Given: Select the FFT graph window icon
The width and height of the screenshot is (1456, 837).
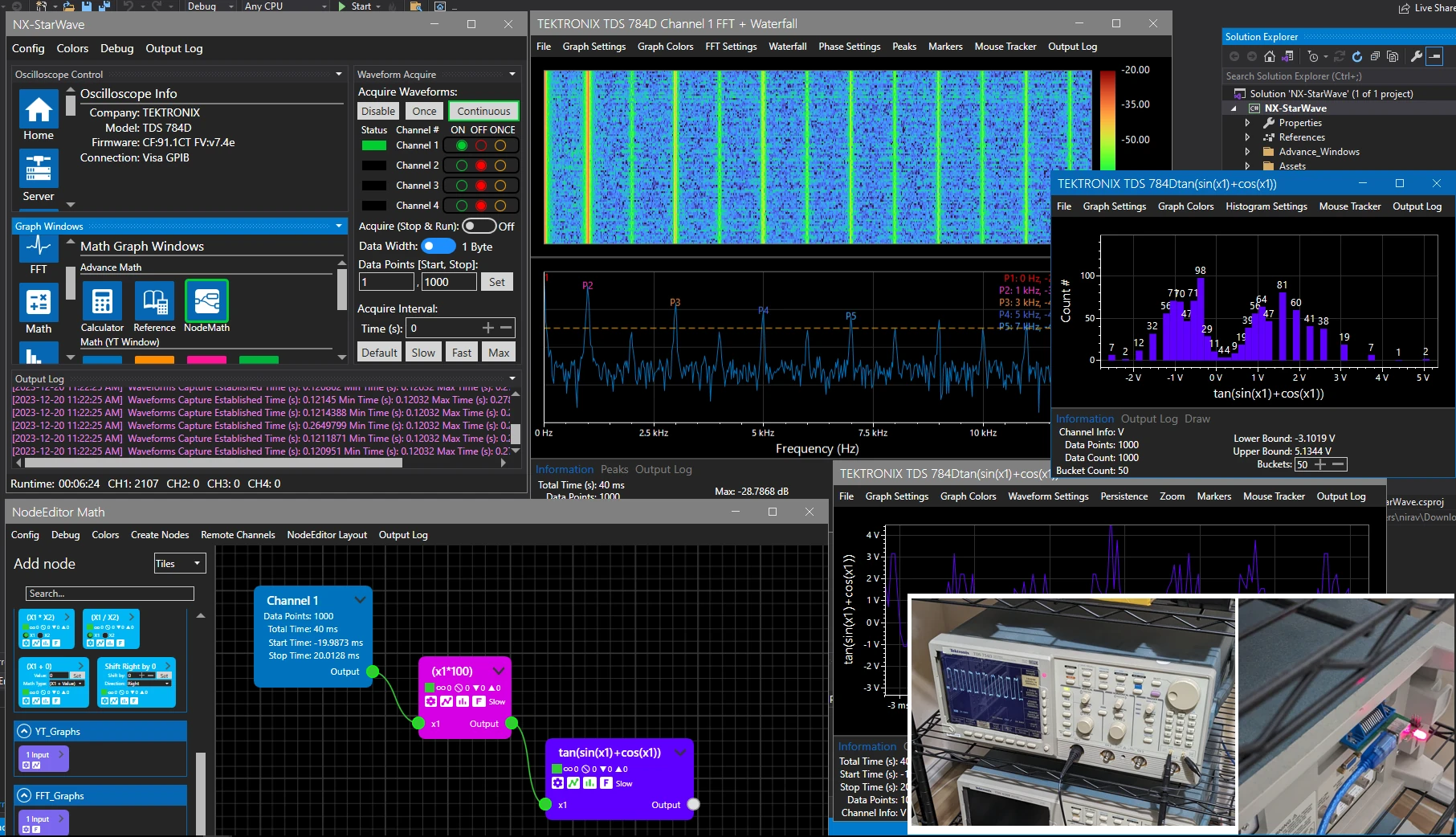Looking at the screenshot, I should click(x=39, y=247).
